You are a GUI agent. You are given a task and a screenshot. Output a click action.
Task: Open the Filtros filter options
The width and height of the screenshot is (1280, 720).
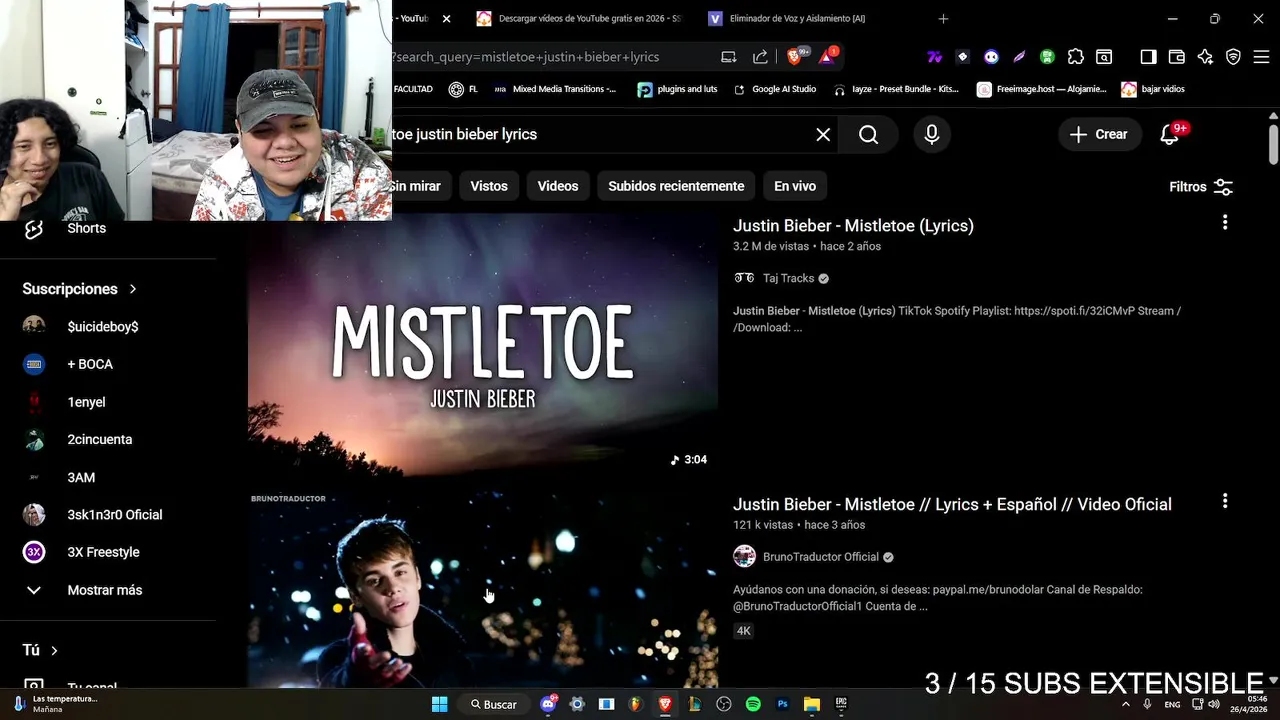click(1201, 187)
